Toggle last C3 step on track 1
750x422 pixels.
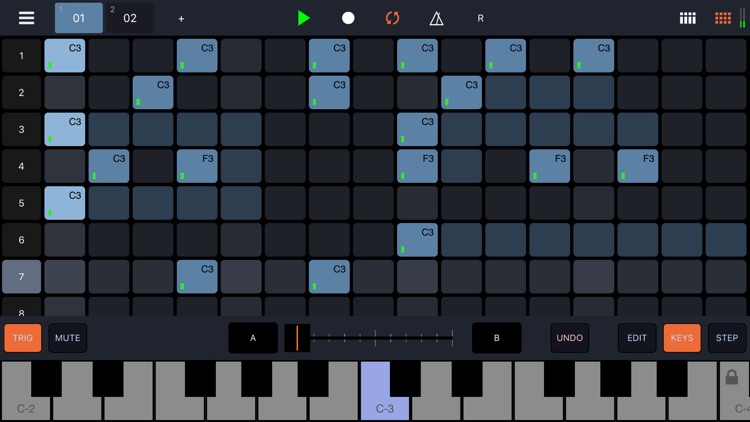click(594, 56)
